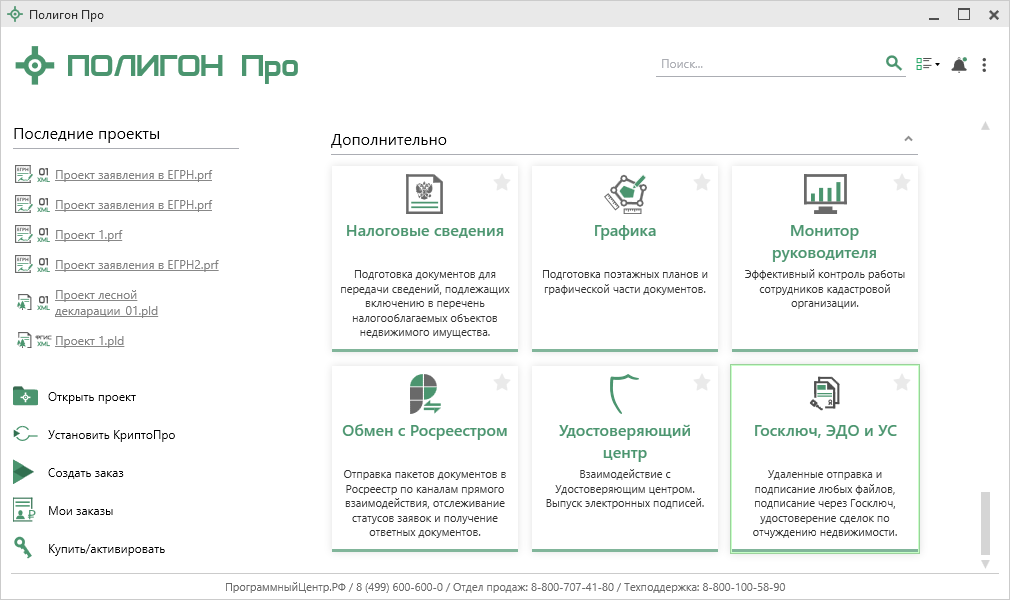1010x600 pixels.
Task: Select Мои заказы in the sidebar
Action: tap(80, 511)
